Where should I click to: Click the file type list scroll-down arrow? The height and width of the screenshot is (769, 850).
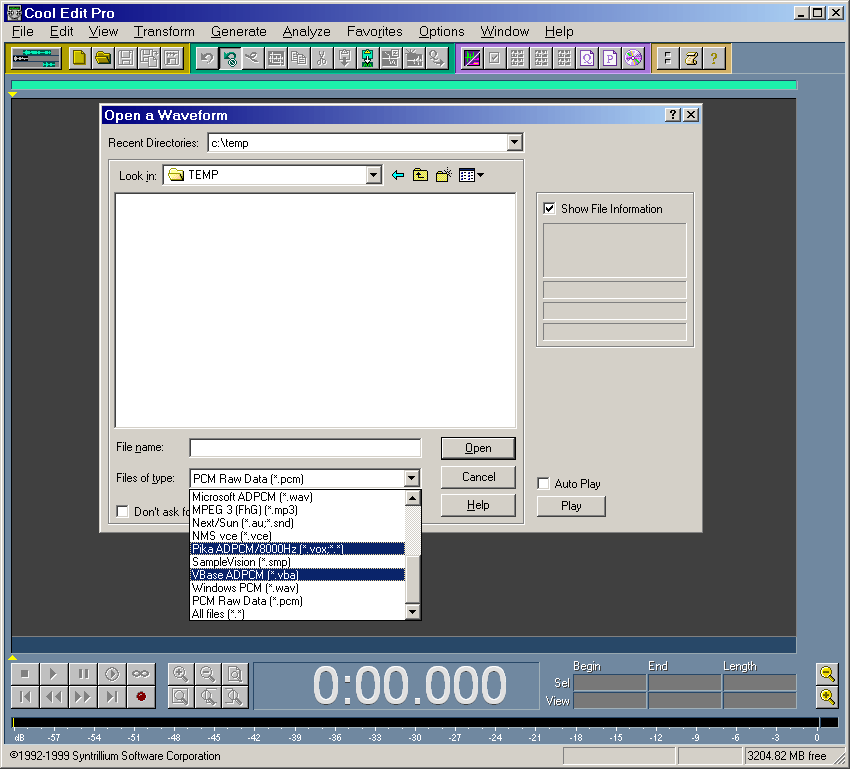tap(413, 612)
